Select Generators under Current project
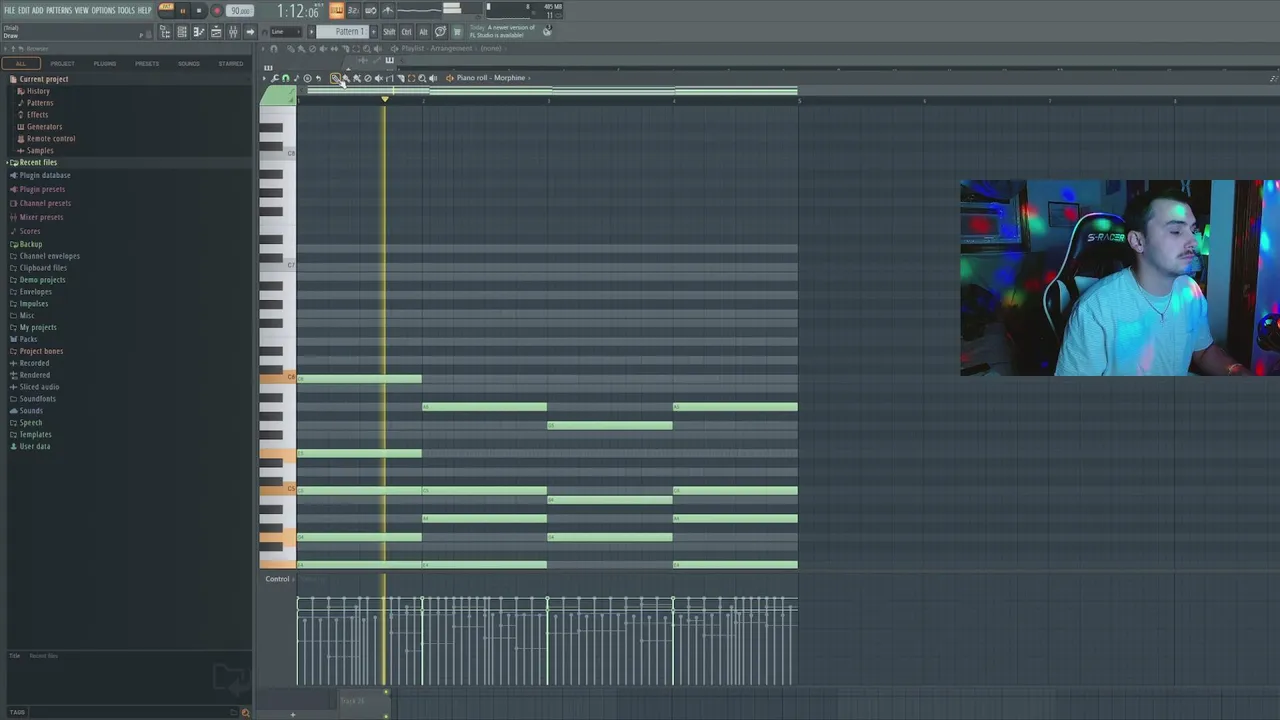The width and height of the screenshot is (1280, 720). 44,127
